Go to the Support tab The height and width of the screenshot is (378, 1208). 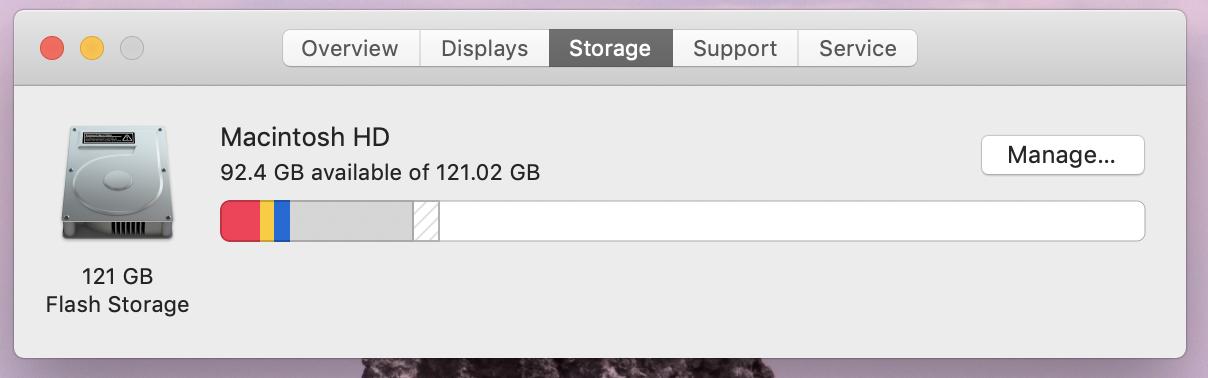pos(735,48)
